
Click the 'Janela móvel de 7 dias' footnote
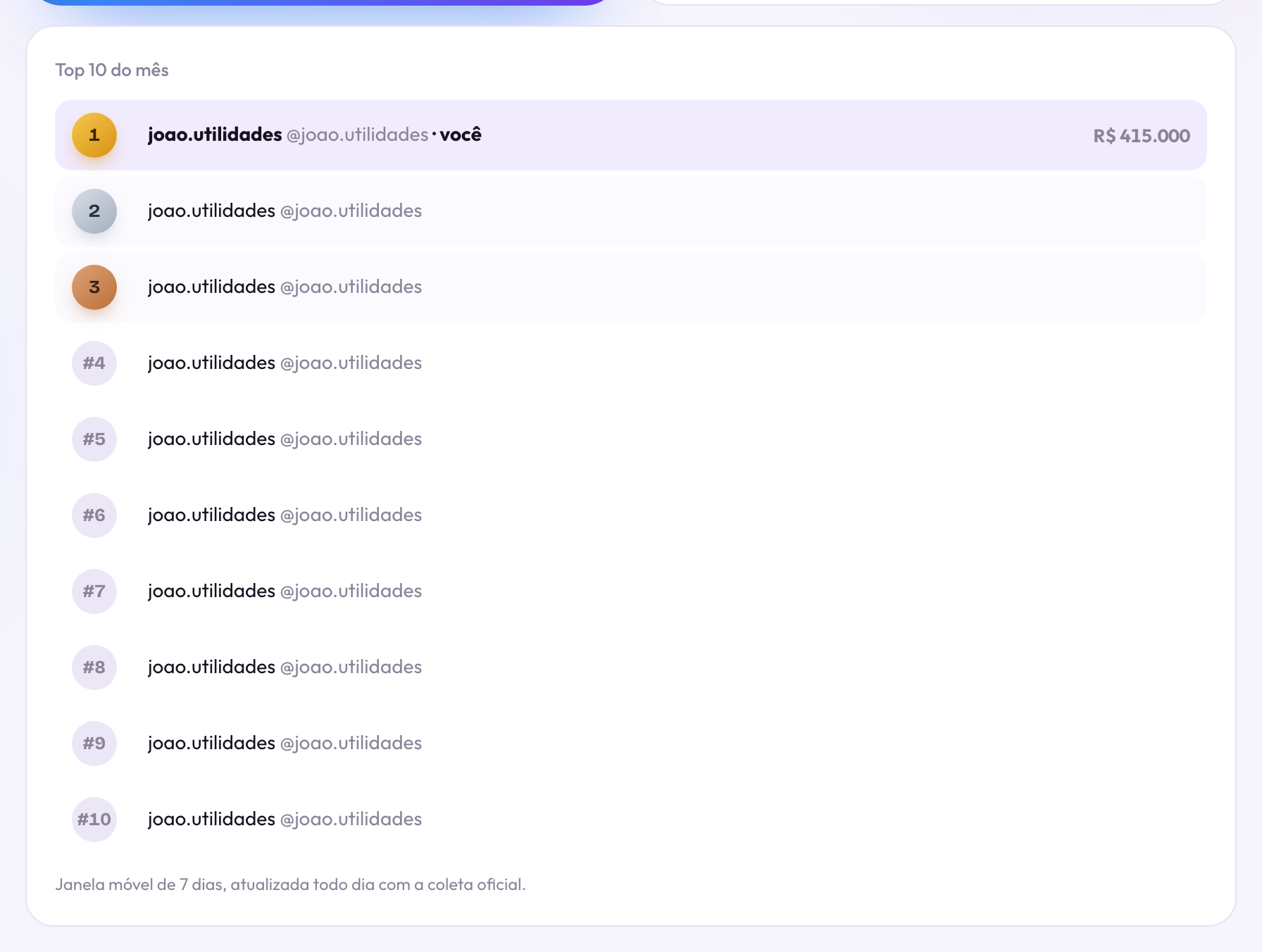coord(291,884)
